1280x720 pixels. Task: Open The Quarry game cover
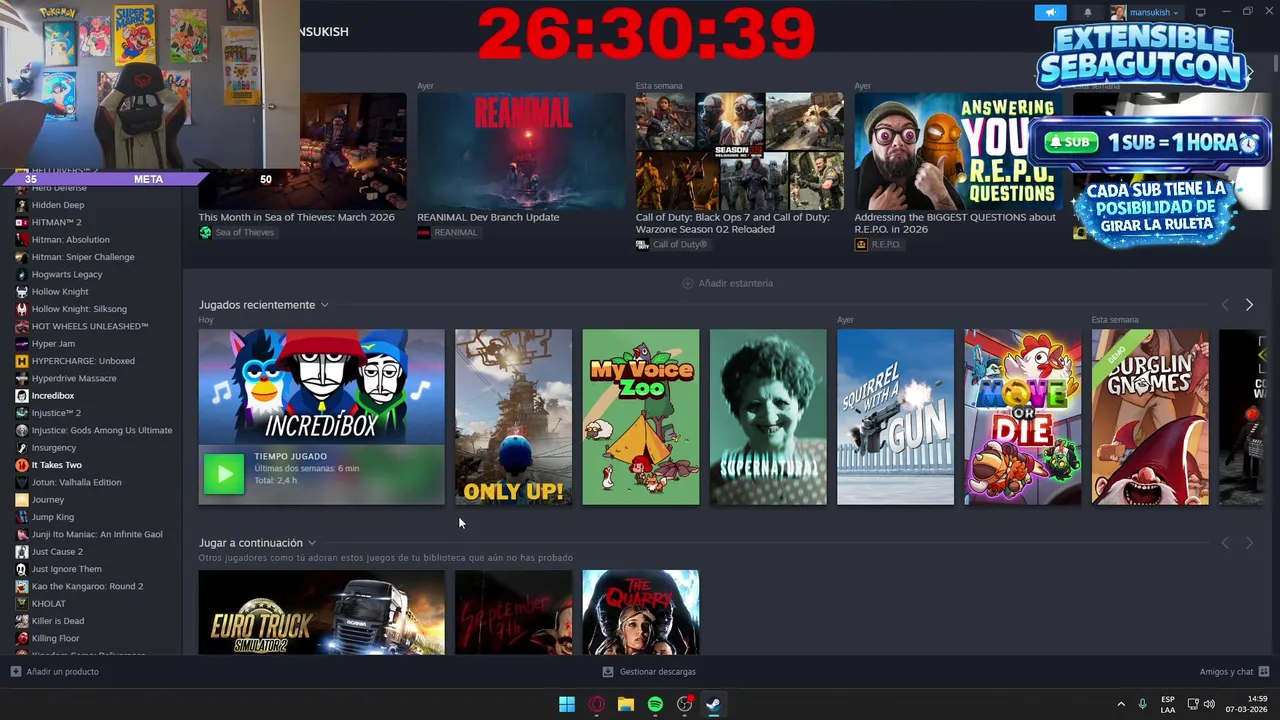pyautogui.click(x=641, y=612)
